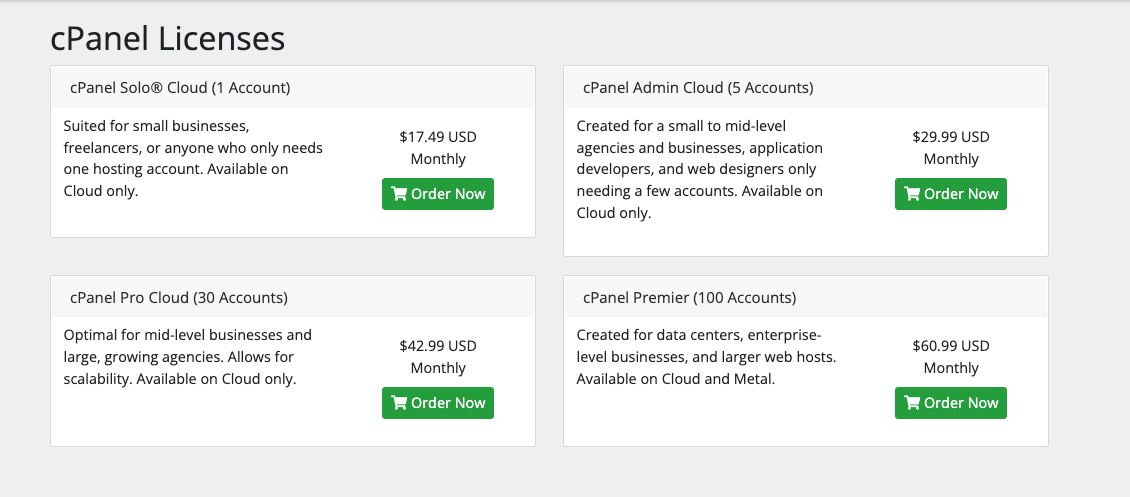The width and height of the screenshot is (1130, 497).
Task: Order the cPanel Pro Cloud license
Action: [x=437, y=403]
